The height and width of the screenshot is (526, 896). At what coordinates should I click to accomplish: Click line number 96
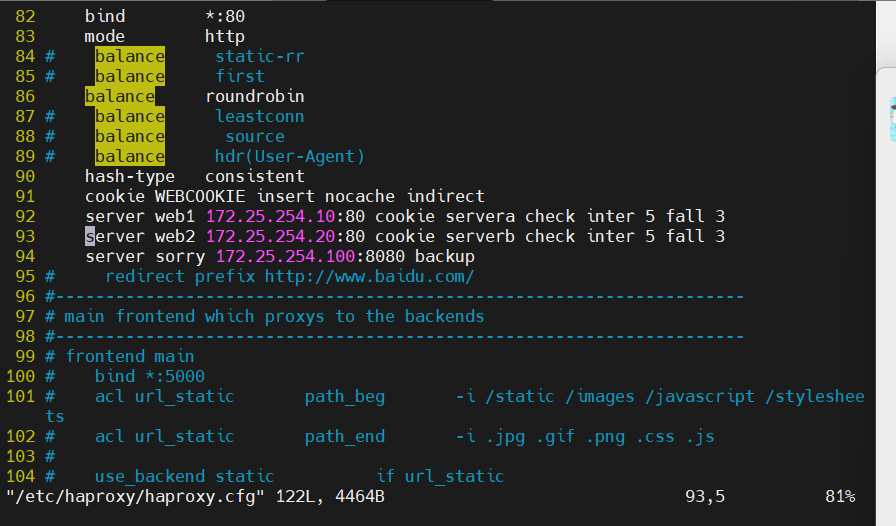pos(25,296)
